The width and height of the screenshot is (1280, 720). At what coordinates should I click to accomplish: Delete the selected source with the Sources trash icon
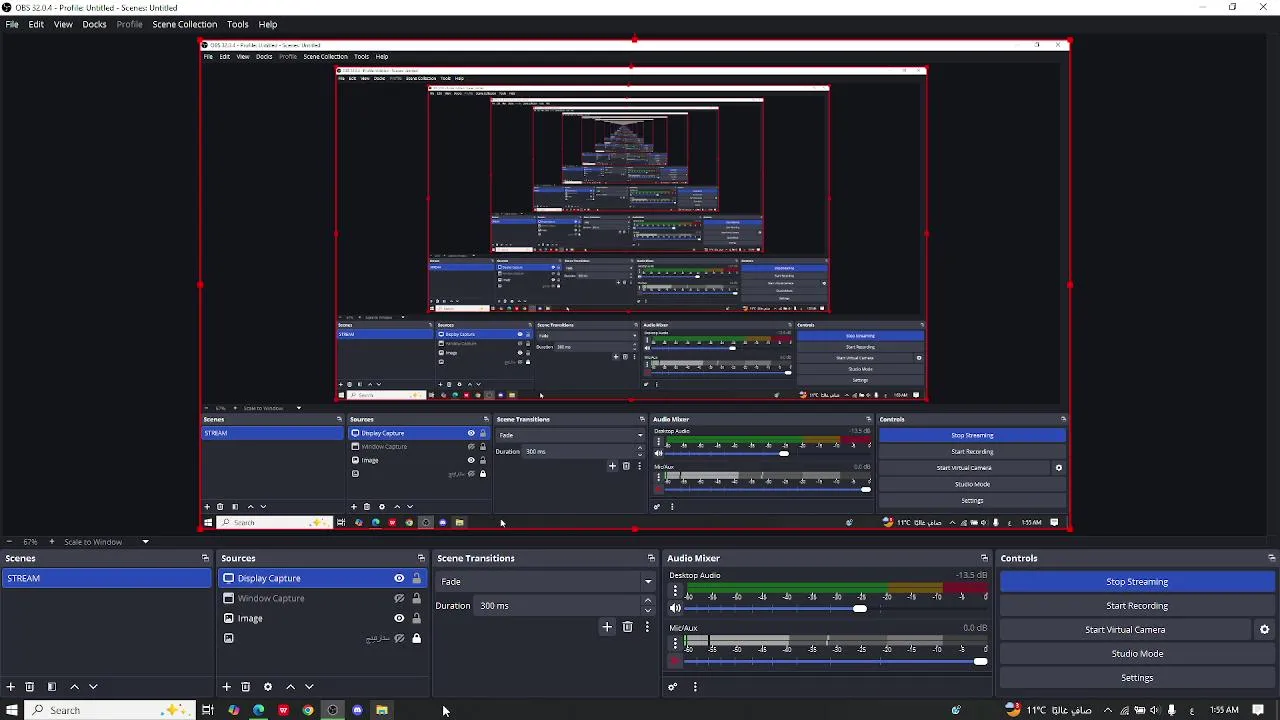pos(245,687)
